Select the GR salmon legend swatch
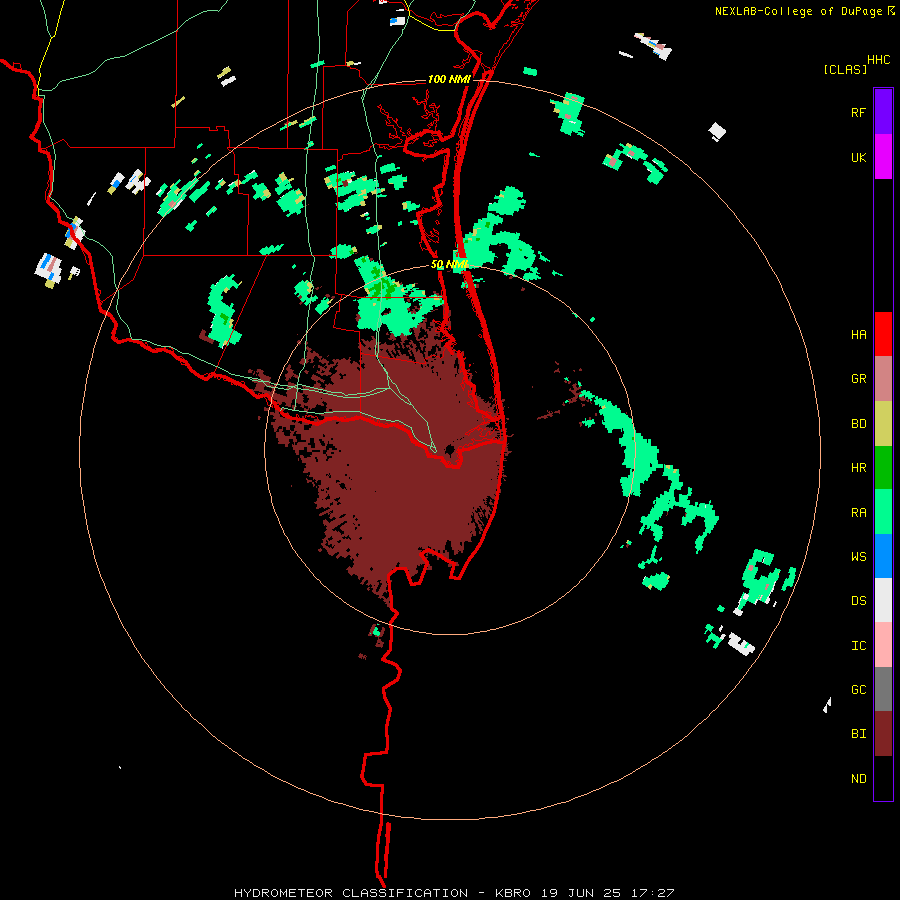This screenshot has height=900, width=900. 883,379
